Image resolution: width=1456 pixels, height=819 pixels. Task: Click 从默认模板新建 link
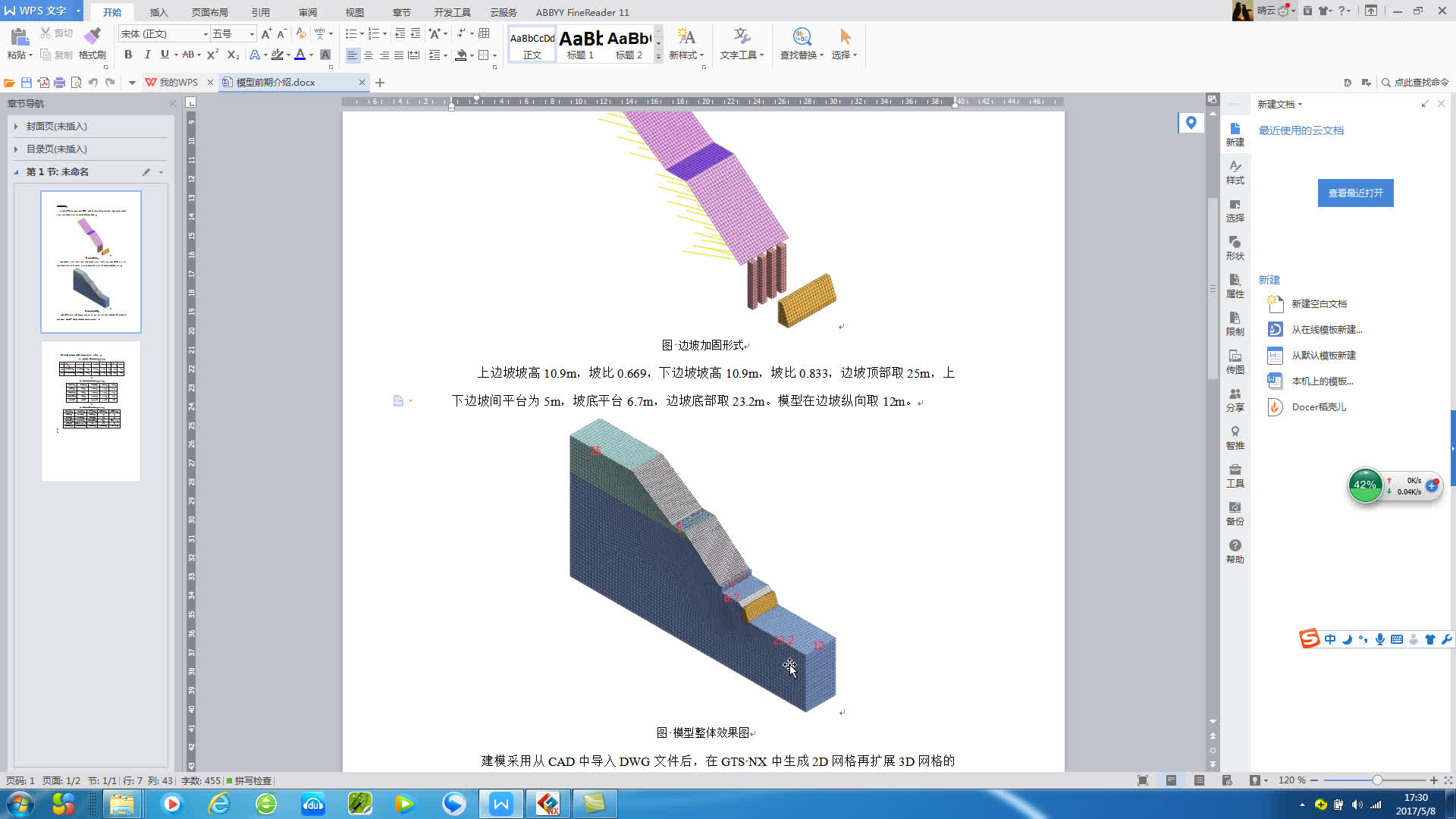pyautogui.click(x=1323, y=355)
